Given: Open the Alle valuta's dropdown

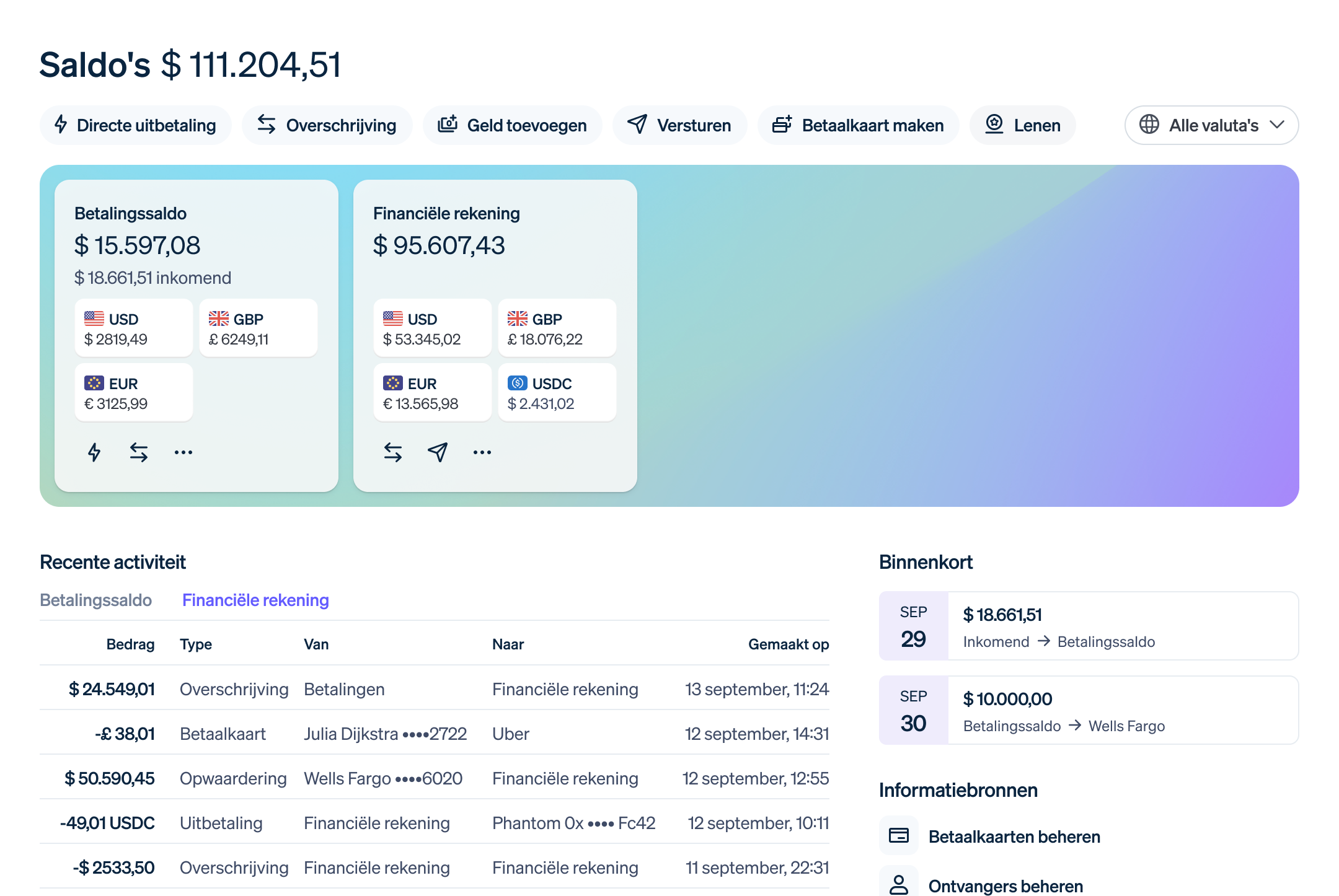Looking at the screenshot, I should (x=1211, y=125).
